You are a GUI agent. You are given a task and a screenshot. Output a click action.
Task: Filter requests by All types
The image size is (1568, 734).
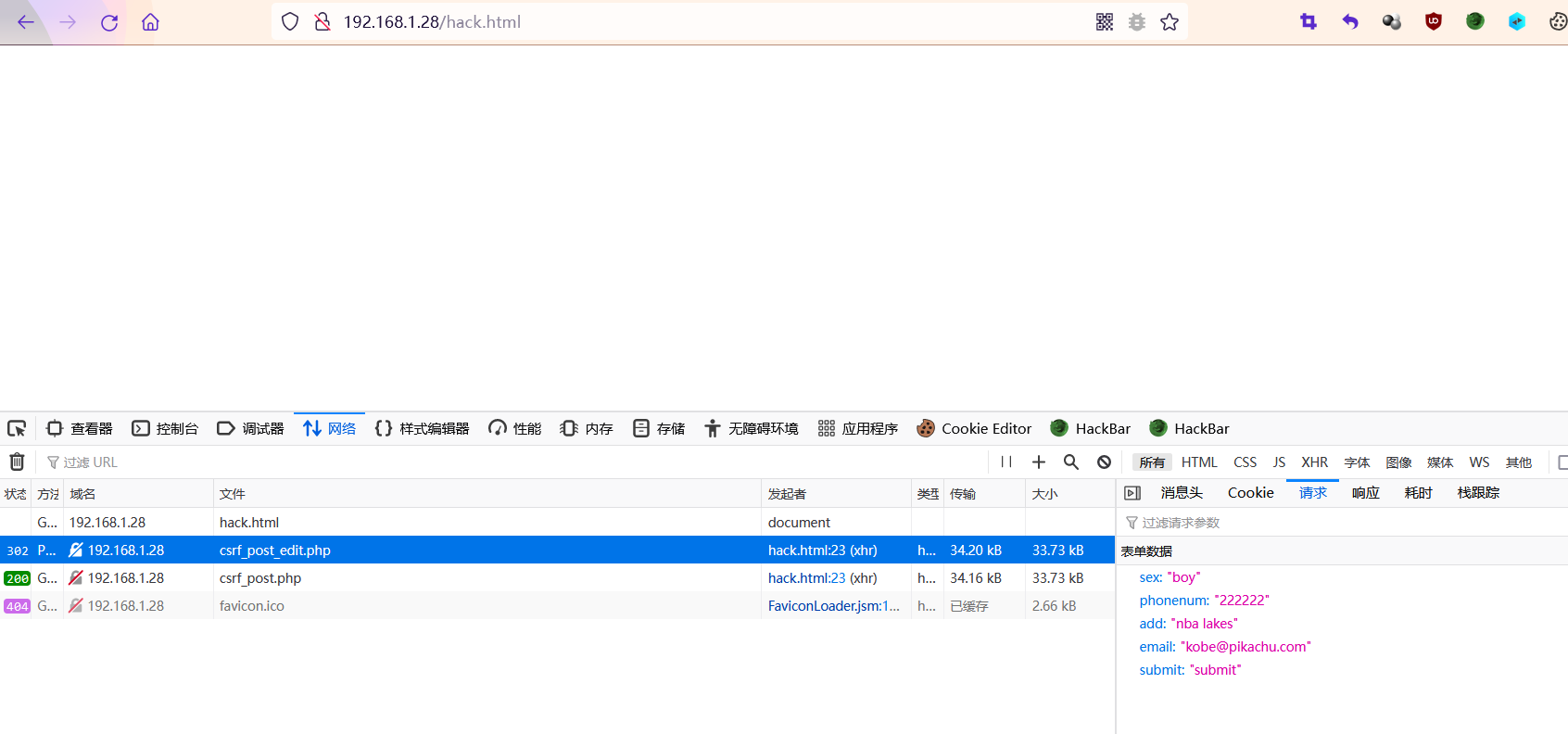pos(1152,462)
